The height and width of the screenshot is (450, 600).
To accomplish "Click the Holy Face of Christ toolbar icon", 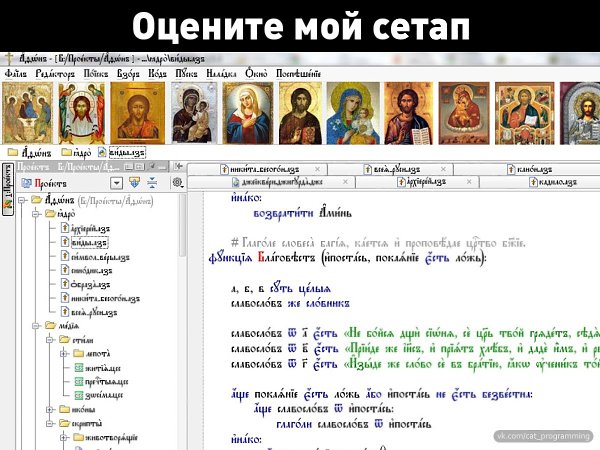I will (x=82, y=112).
